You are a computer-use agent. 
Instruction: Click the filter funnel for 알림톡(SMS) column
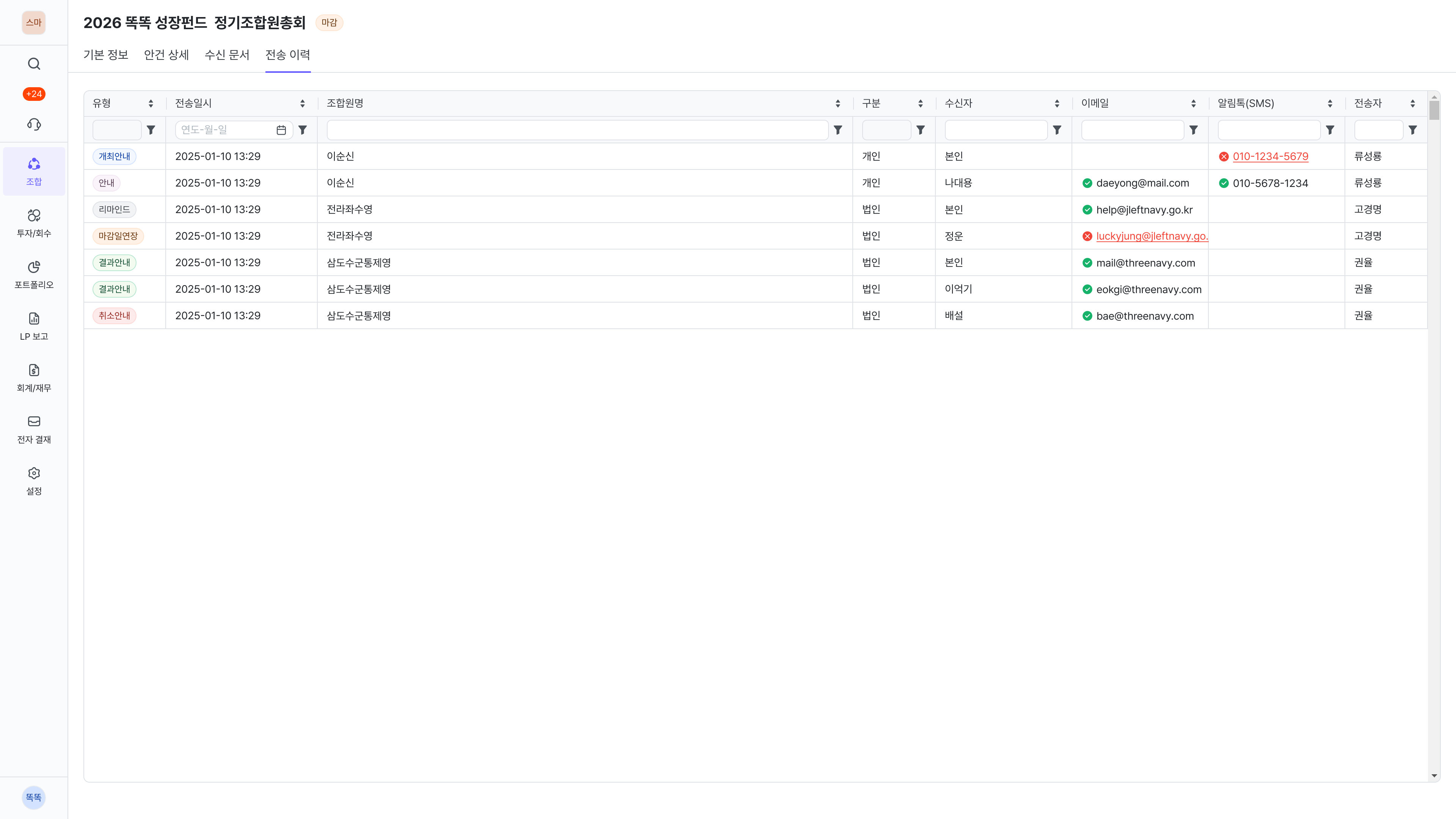[x=1330, y=130]
